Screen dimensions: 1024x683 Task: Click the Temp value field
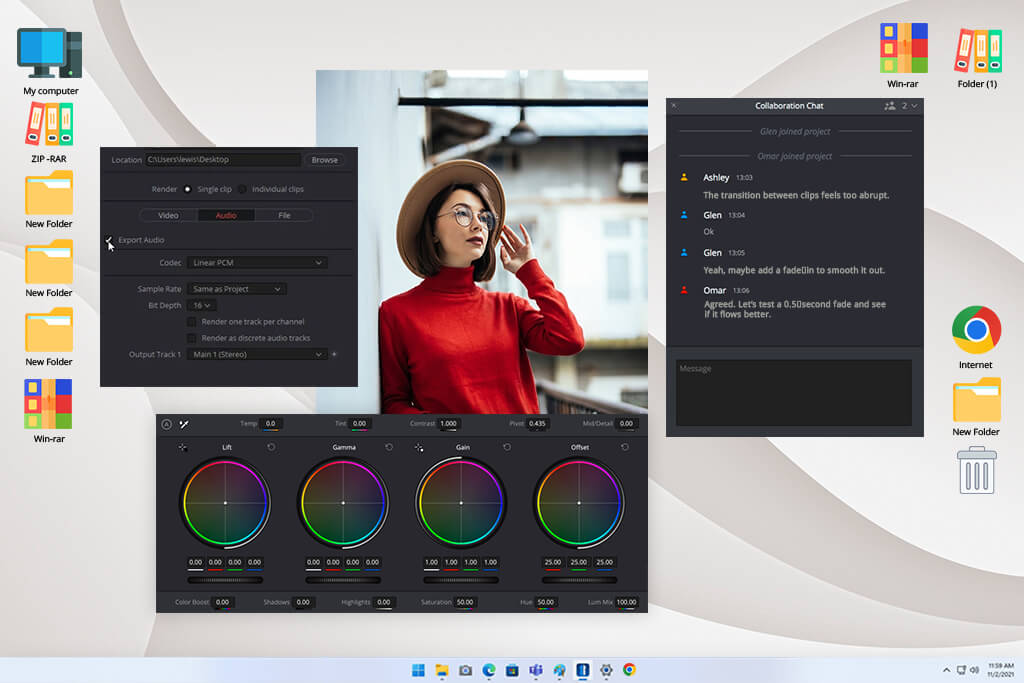point(270,424)
